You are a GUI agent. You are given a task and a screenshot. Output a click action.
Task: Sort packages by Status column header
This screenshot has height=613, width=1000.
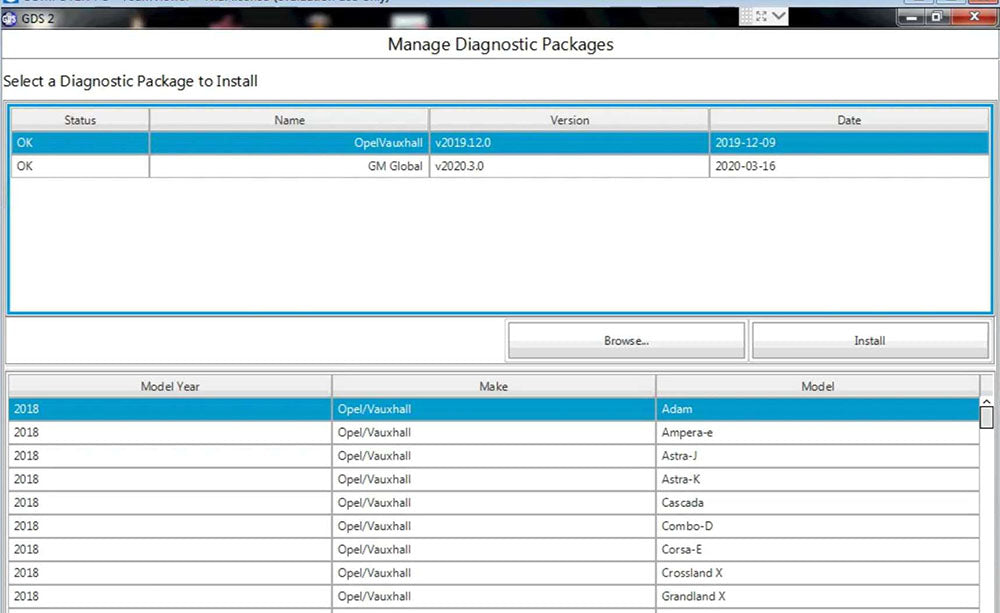pos(80,120)
